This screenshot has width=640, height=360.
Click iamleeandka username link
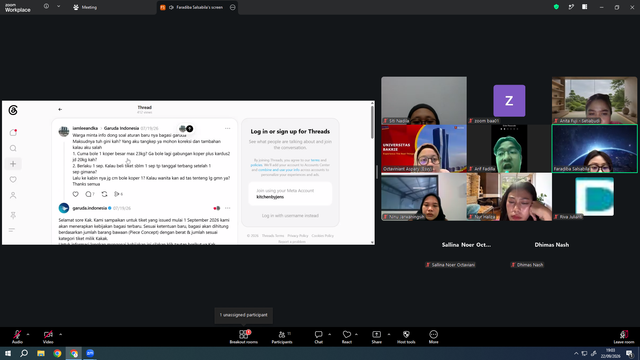85,128
